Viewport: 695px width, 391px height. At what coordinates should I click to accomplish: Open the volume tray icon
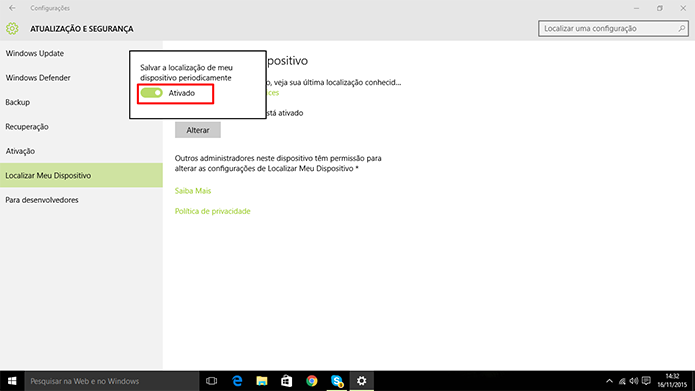tap(634, 381)
